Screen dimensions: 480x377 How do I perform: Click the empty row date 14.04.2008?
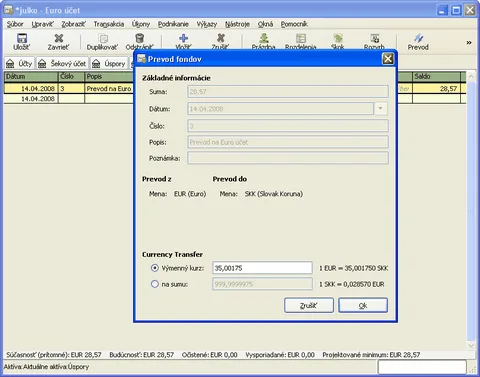[31, 99]
